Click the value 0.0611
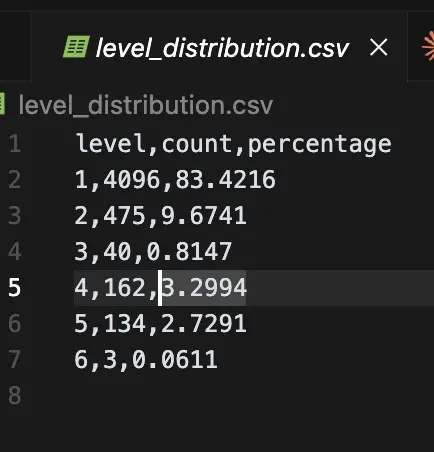 (x=175, y=360)
